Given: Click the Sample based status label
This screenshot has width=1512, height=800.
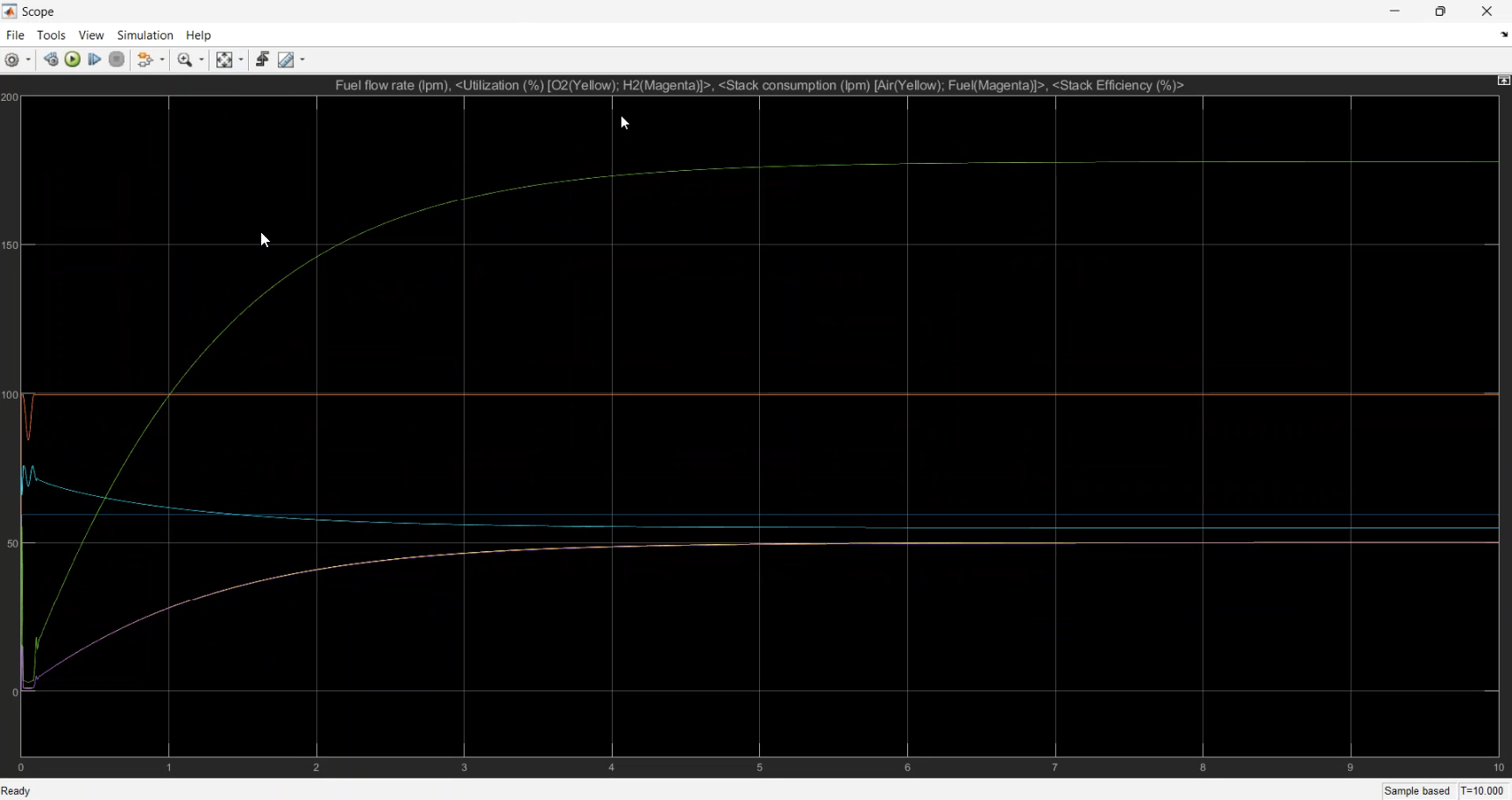Looking at the screenshot, I should click(1417, 790).
